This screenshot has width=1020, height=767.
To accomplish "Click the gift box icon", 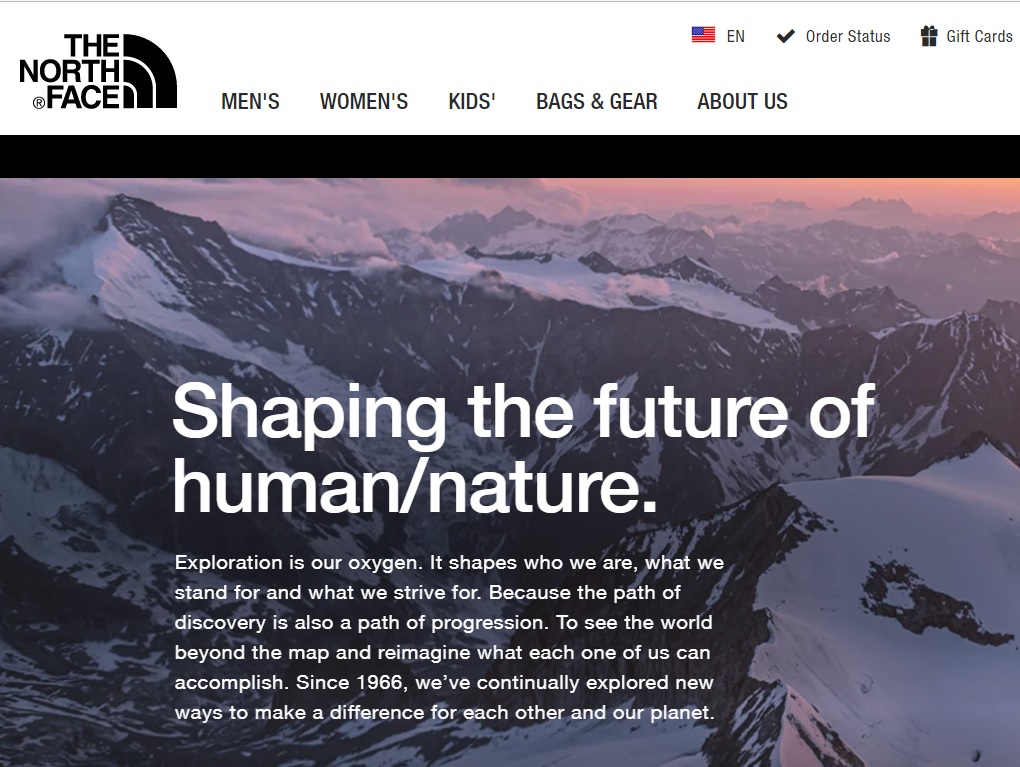I will (929, 36).
